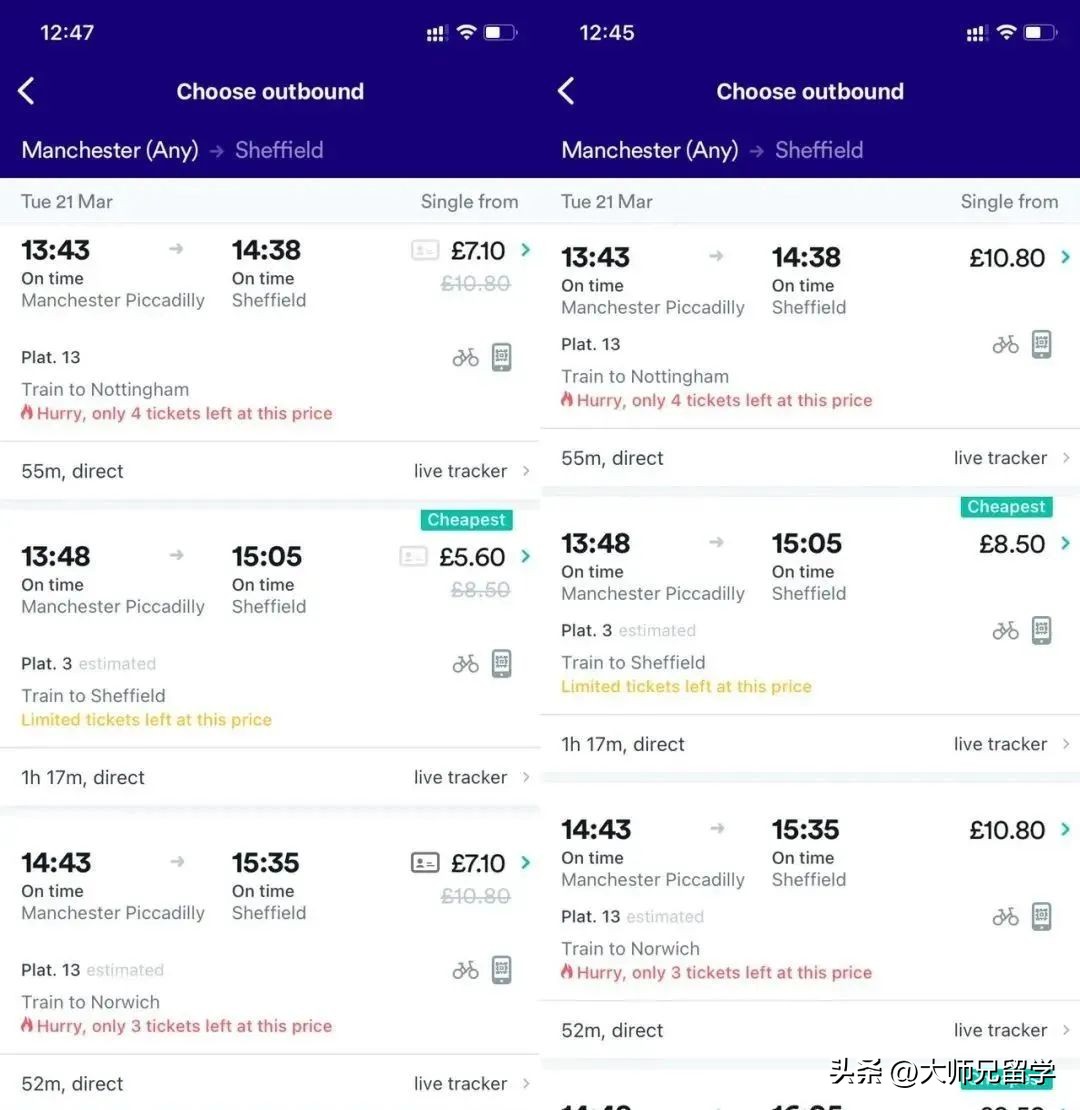
Task: Expand the £7.10 fare using its chevron
Action: 526,250
